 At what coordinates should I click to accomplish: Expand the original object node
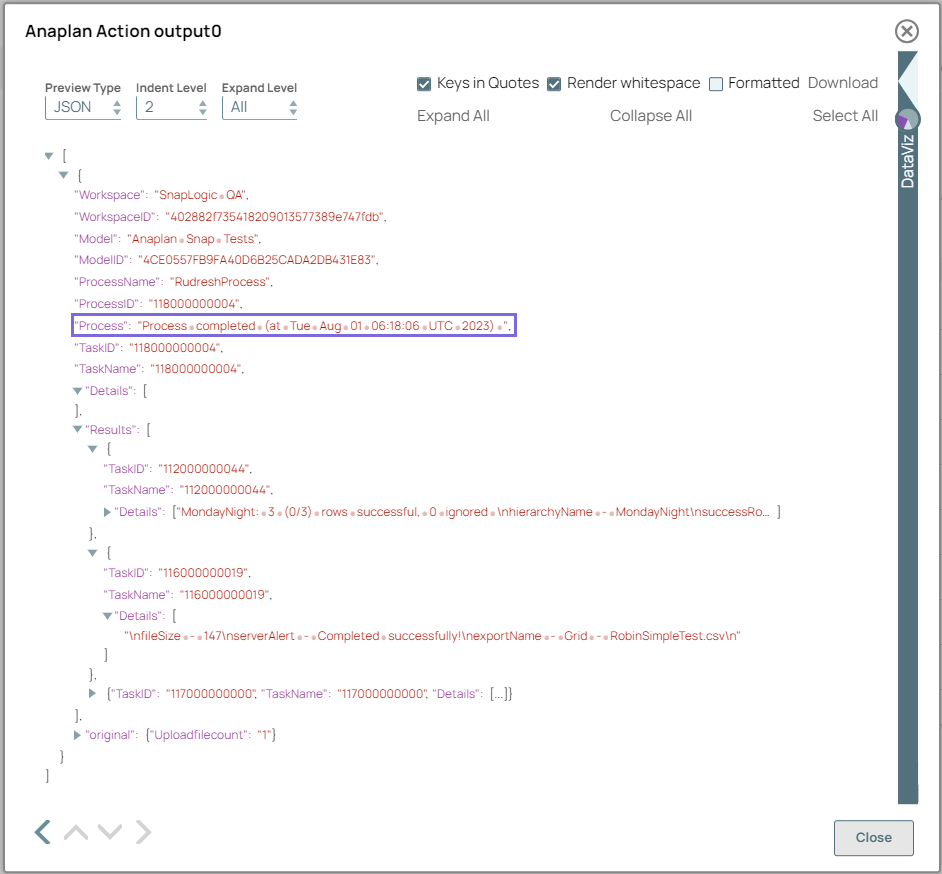[x=77, y=735]
